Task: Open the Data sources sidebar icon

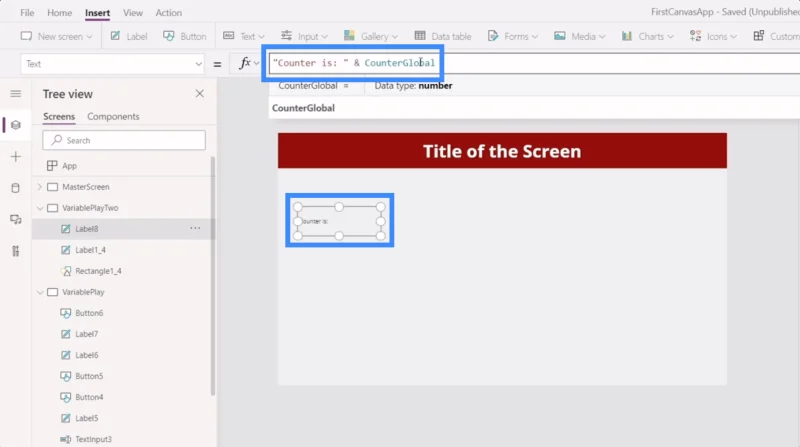Action: pos(16,188)
